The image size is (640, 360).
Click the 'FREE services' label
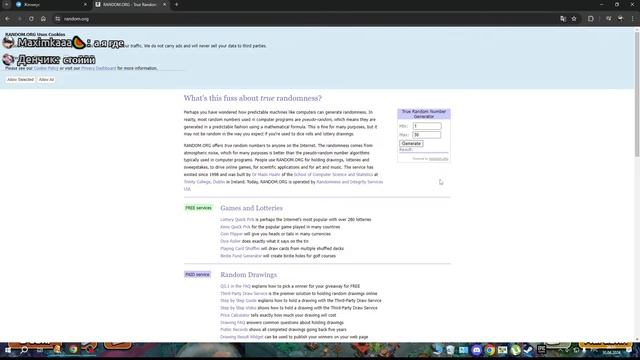tap(198, 208)
